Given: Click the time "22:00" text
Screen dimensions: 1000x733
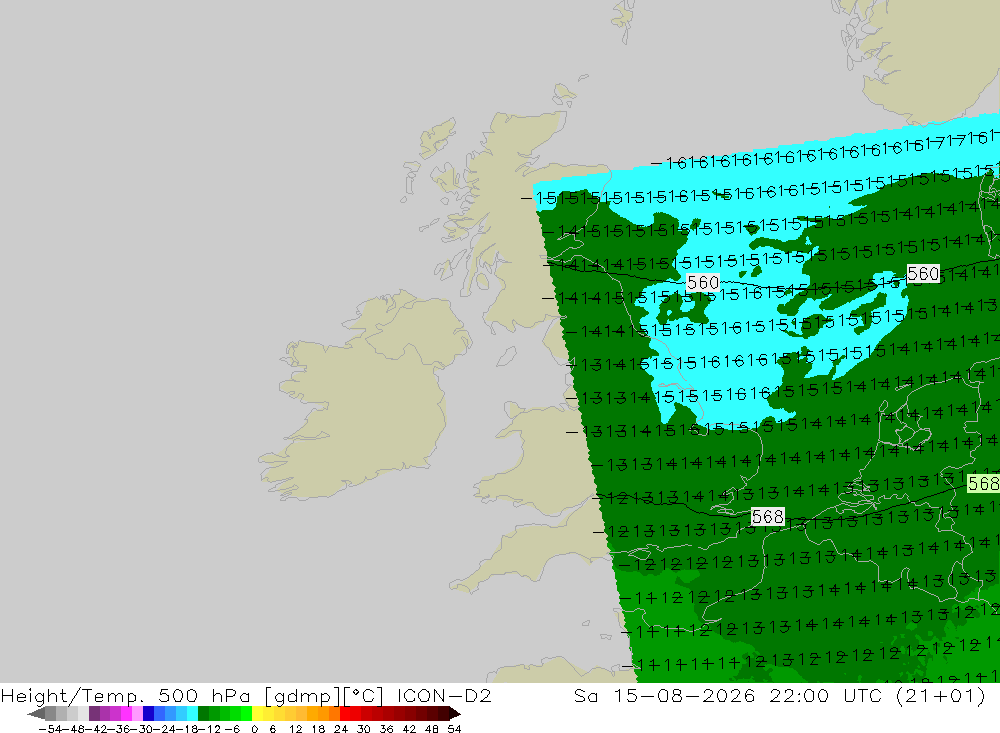Looking at the screenshot, I should [799, 695].
